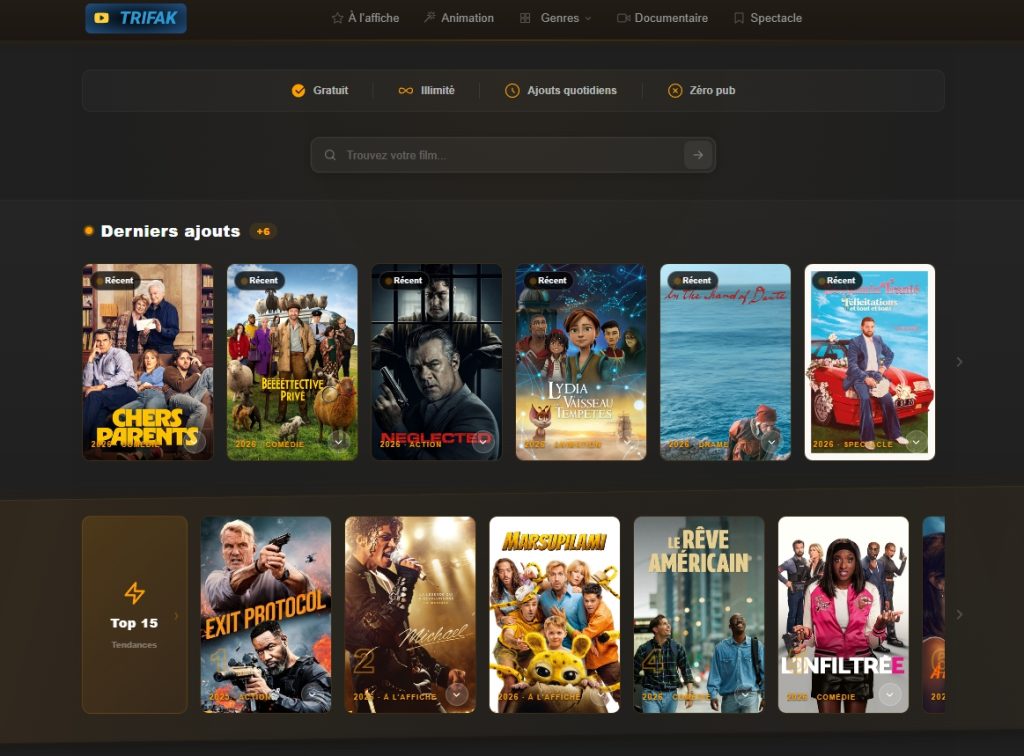Open the Marsupilami movie poster

(x=554, y=614)
